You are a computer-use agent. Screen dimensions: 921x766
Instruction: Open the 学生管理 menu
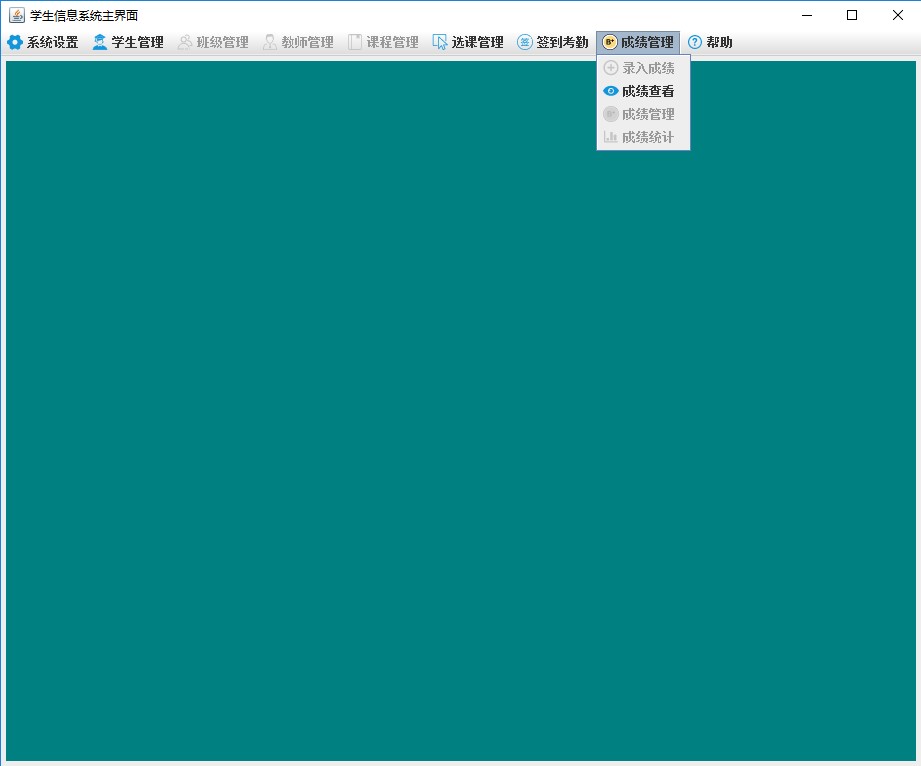pos(128,42)
